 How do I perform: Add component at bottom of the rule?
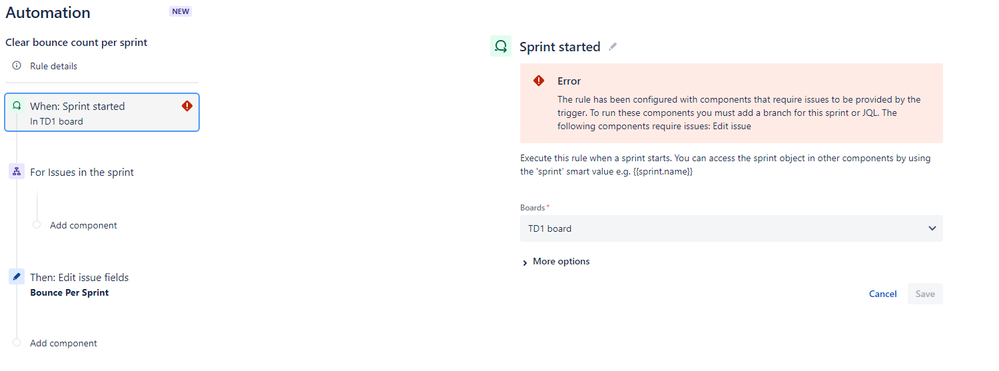[64, 343]
